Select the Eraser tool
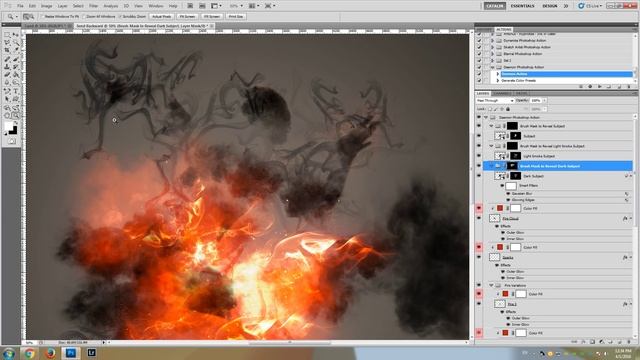Image resolution: width=640 pixels, height=360 pixels. (7, 74)
